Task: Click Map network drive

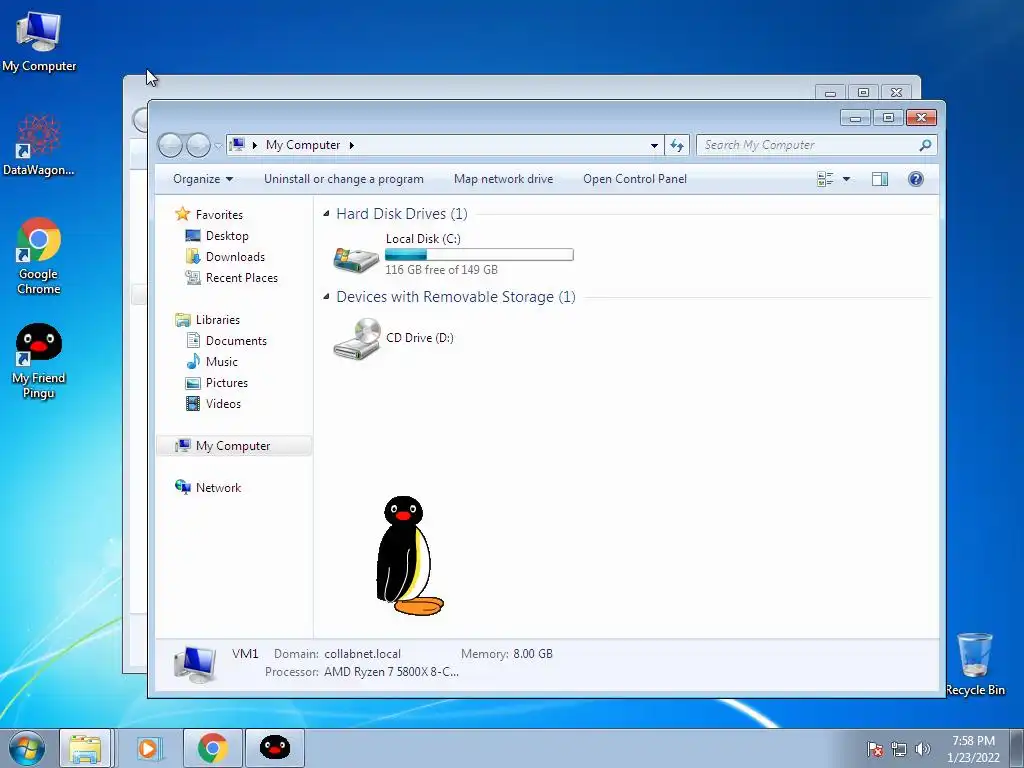Action: tap(504, 179)
